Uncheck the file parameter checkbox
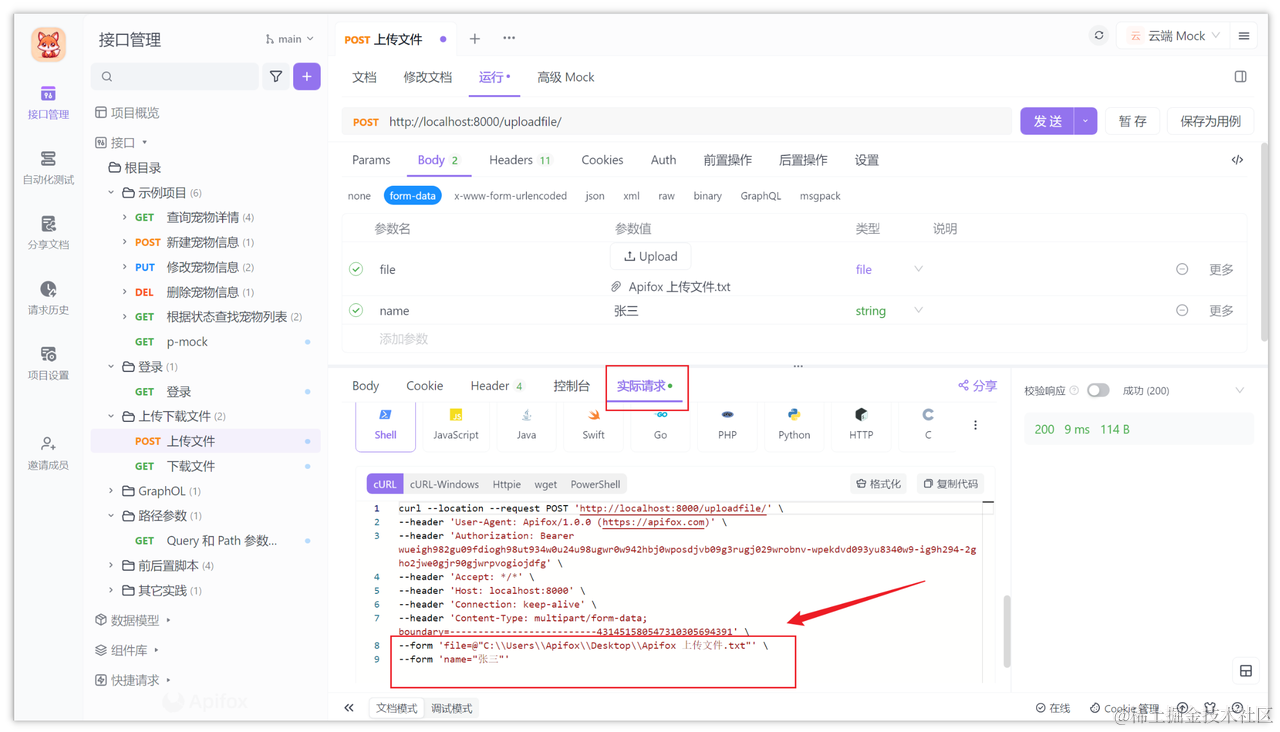The height and width of the screenshot is (732, 1280). 356,268
